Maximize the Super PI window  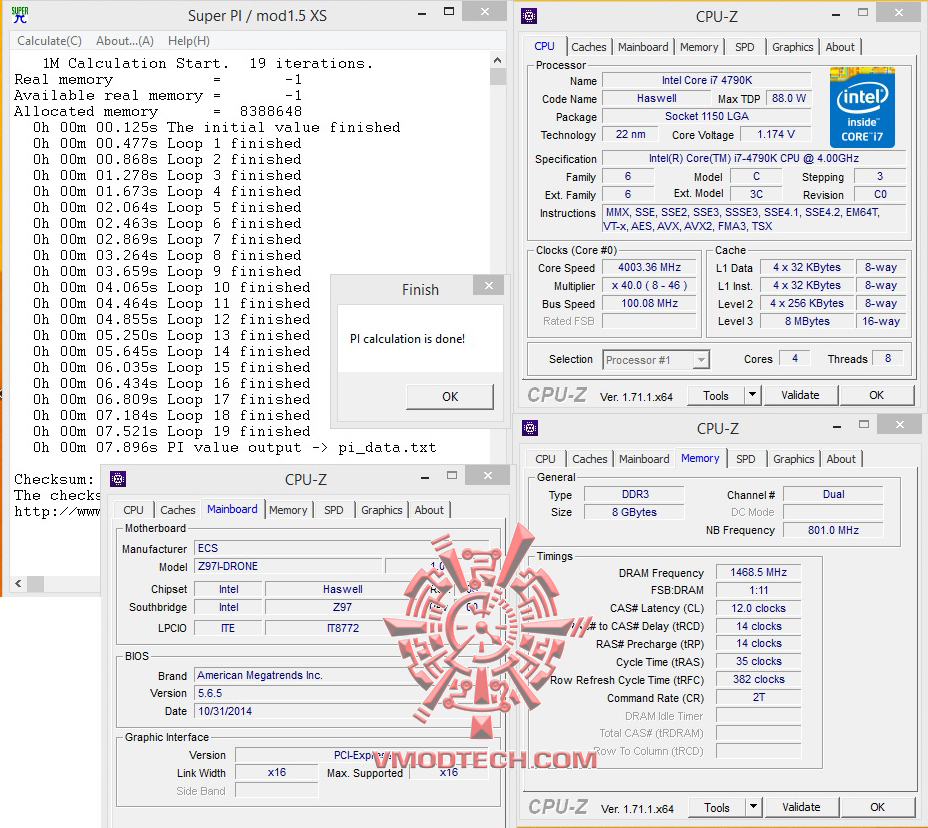[449, 12]
